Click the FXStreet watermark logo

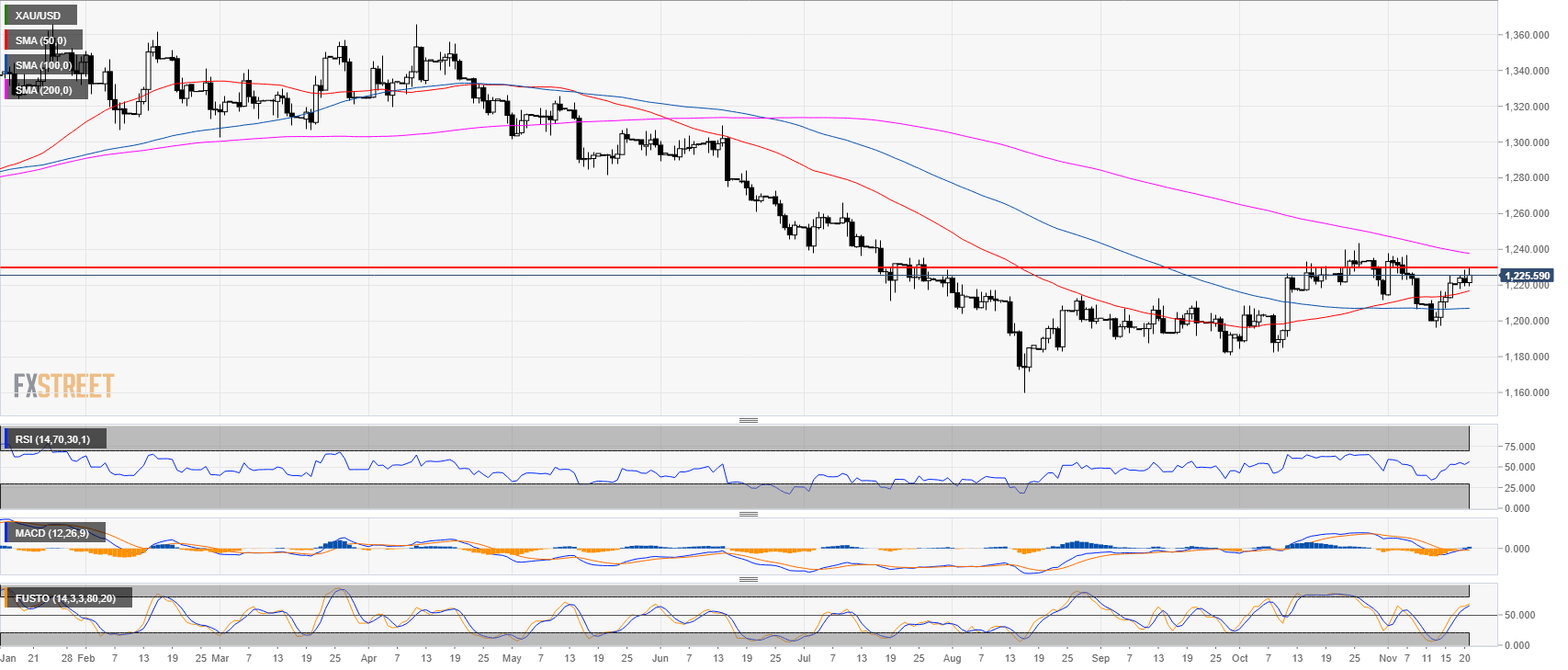click(x=63, y=385)
